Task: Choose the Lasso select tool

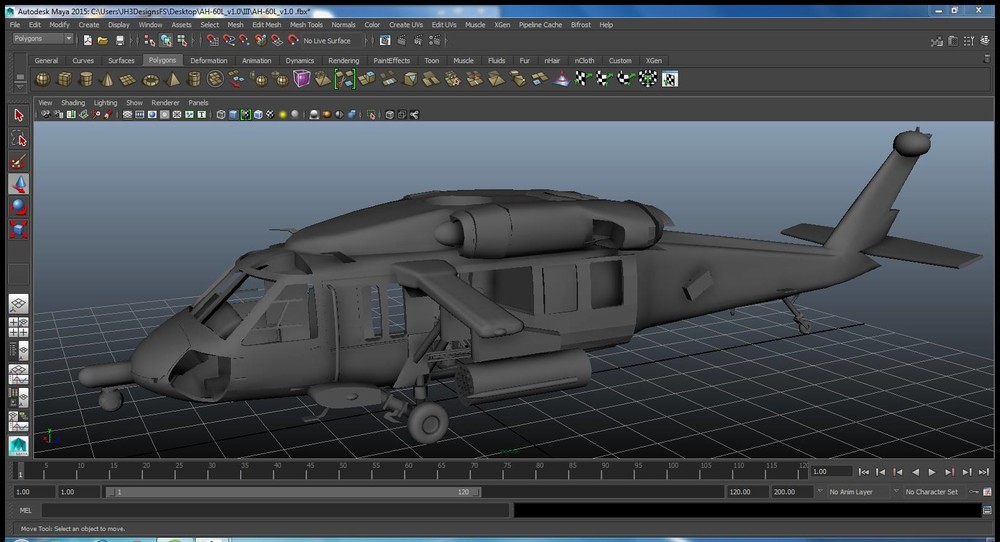Action: (18, 138)
